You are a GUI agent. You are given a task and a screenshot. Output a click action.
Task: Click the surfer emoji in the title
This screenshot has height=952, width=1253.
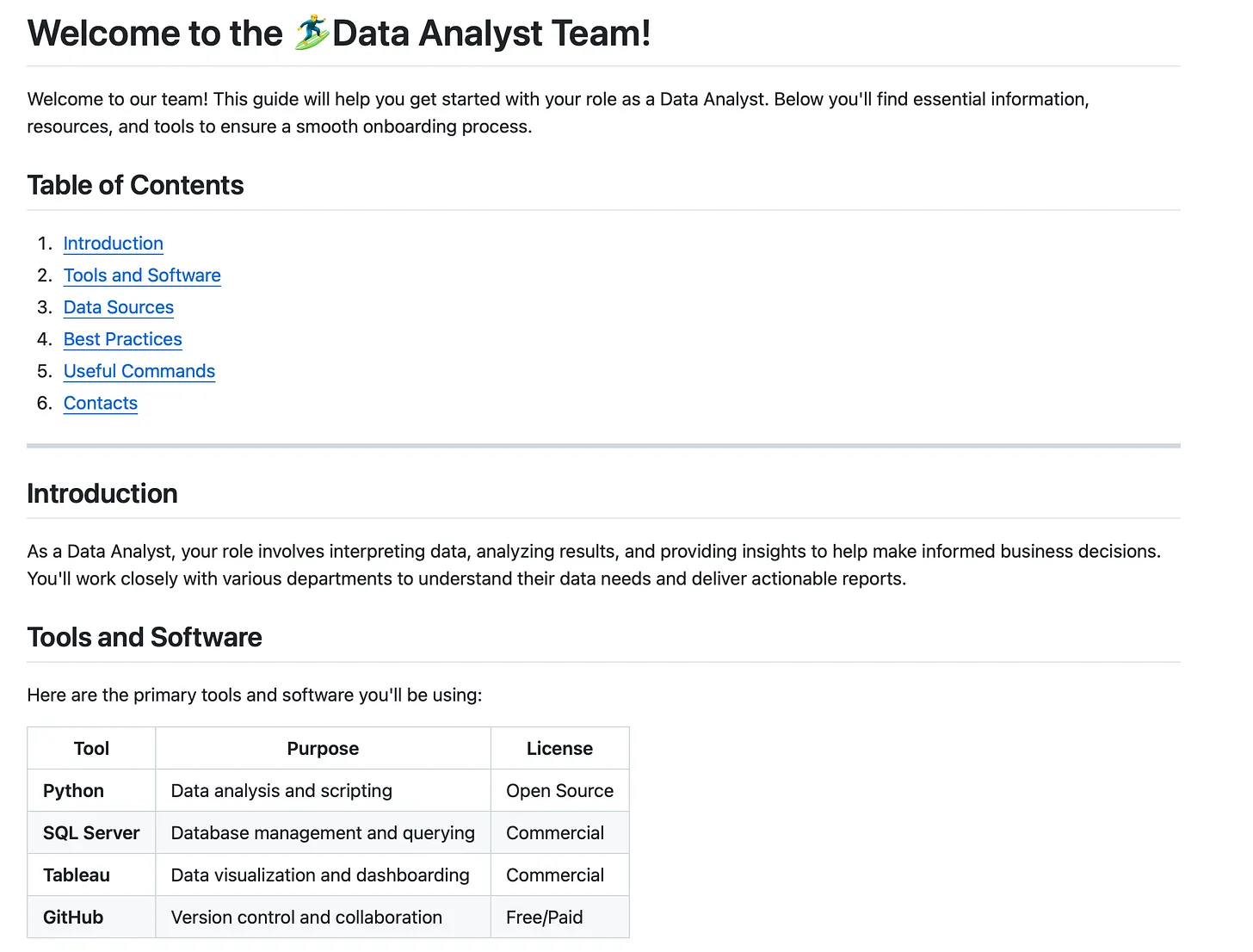(x=312, y=33)
